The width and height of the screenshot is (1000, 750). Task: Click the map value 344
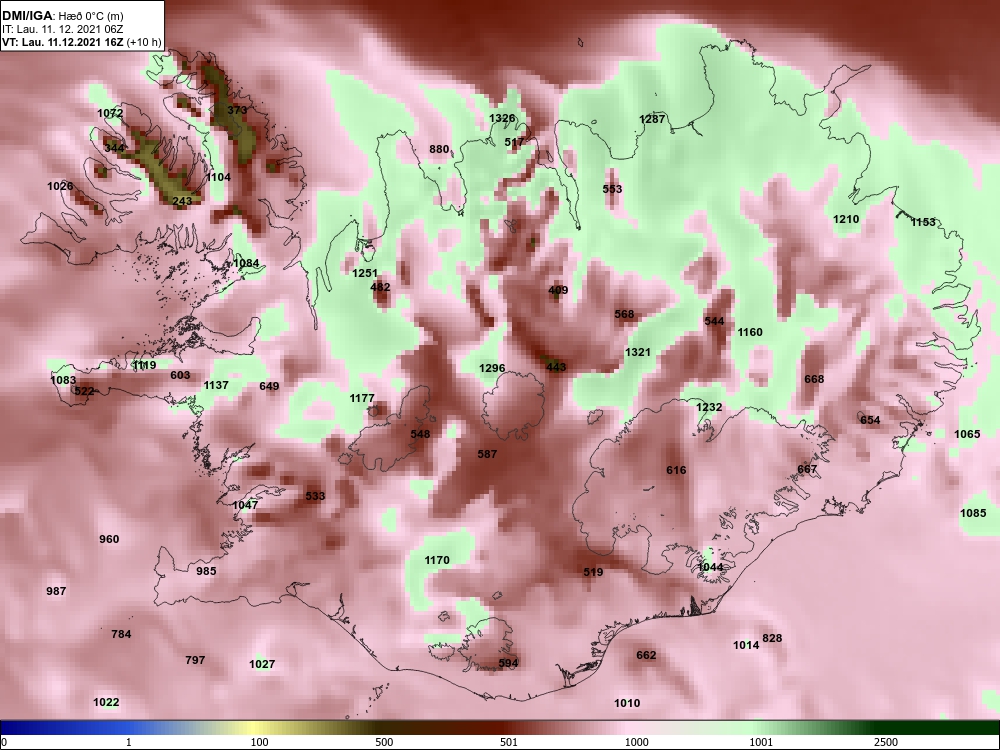coord(114,148)
